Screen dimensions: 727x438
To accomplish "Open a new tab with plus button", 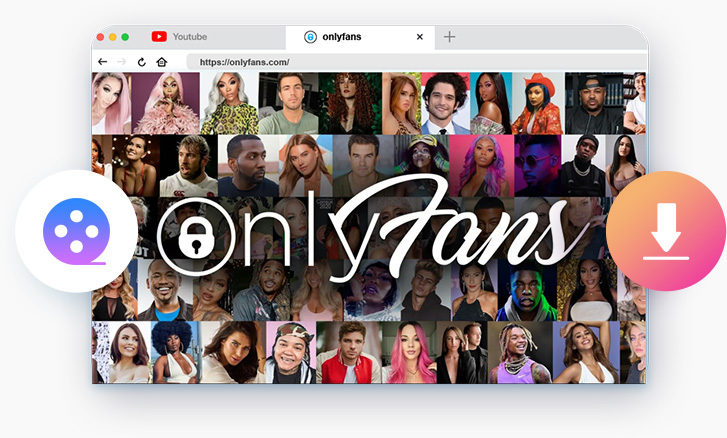I will 449,37.
